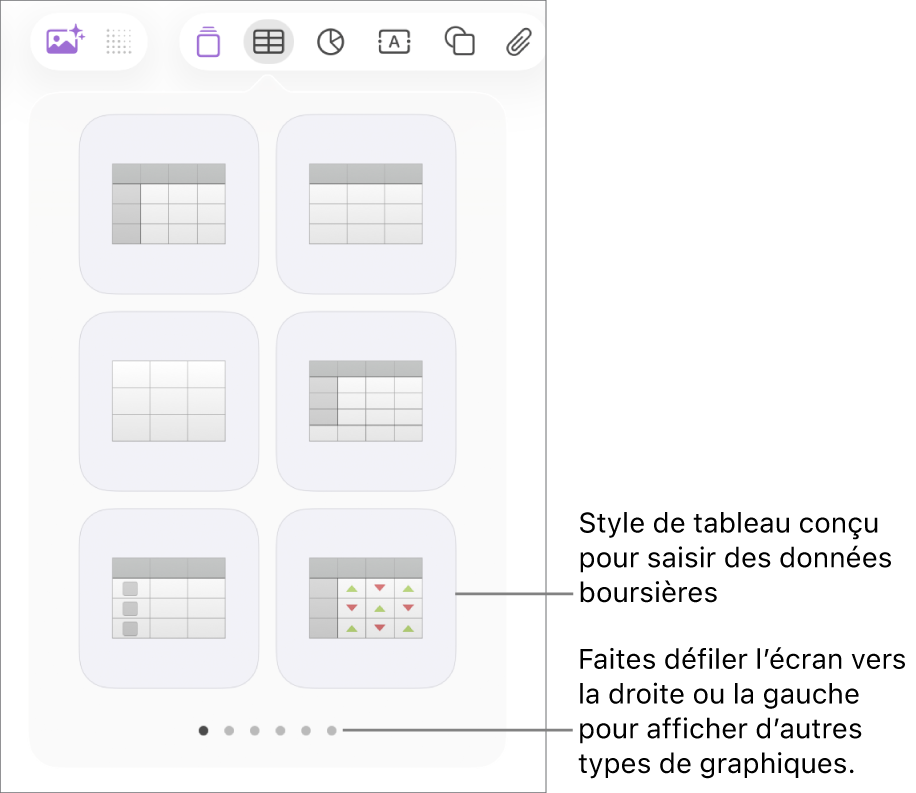The width and height of the screenshot is (916, 793).
Task: Jump to the second page dot
Action: pyautogui.click(x=229, y=730)
